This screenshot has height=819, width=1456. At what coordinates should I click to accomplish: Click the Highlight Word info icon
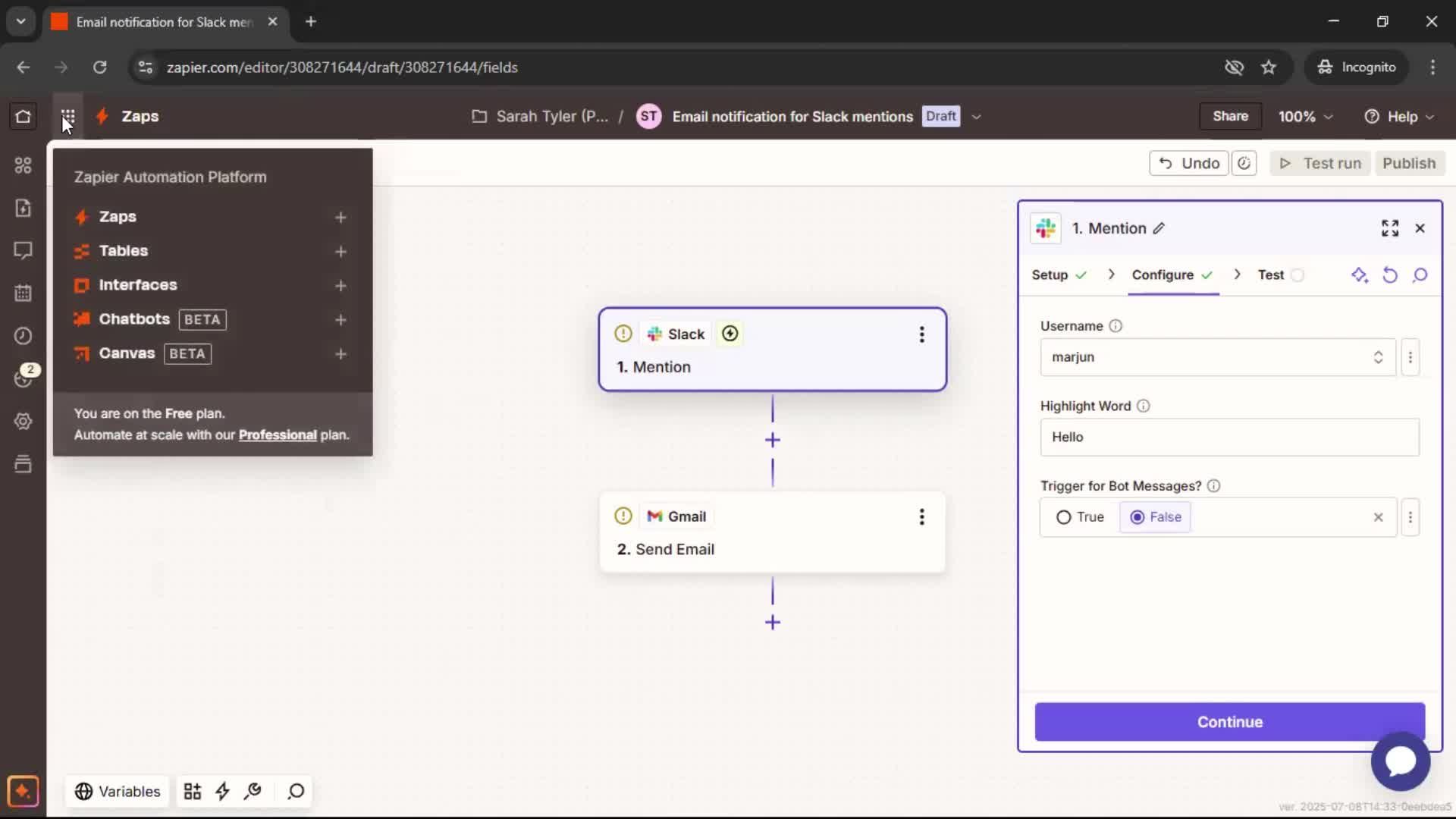click(1144, 406)
